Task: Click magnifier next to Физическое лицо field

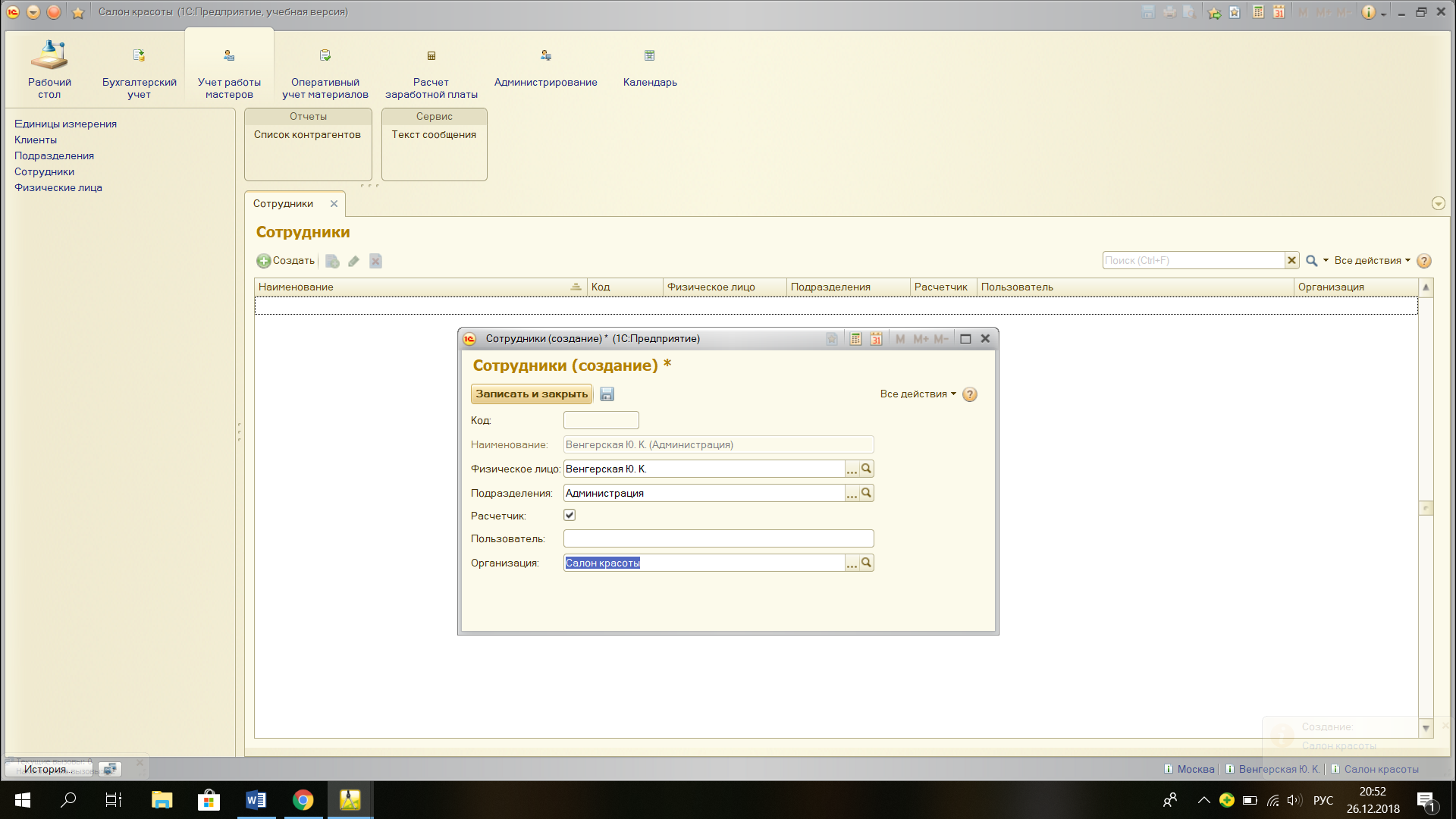Action: coord(867,469)
